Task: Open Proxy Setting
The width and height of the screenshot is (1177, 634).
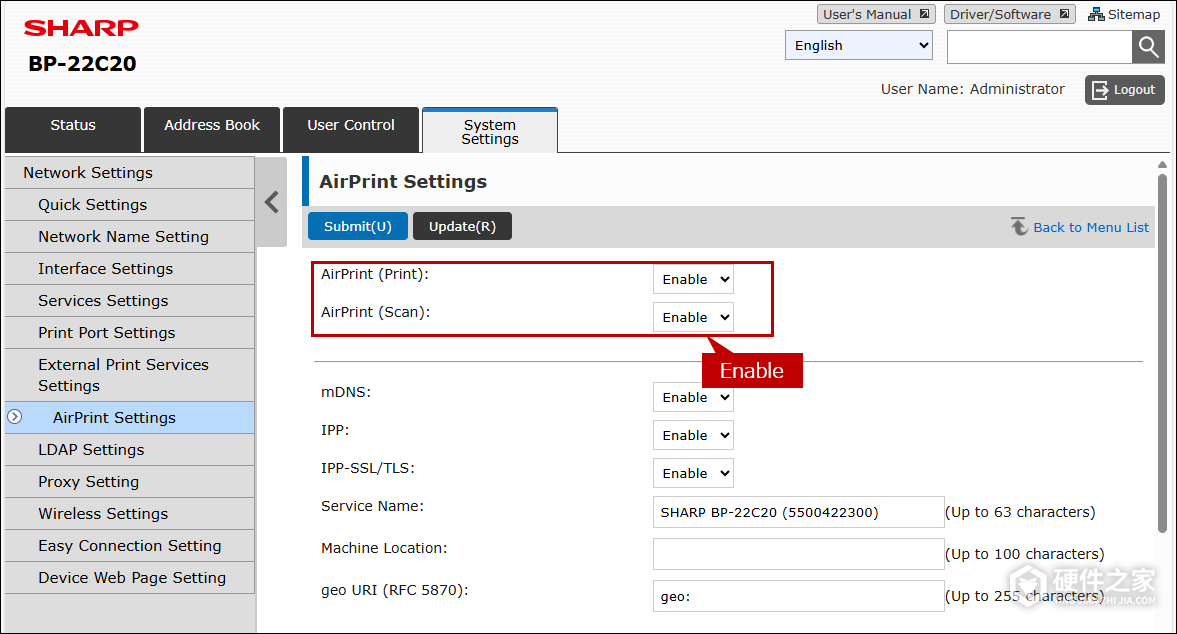Action: [x=129, y=482]
